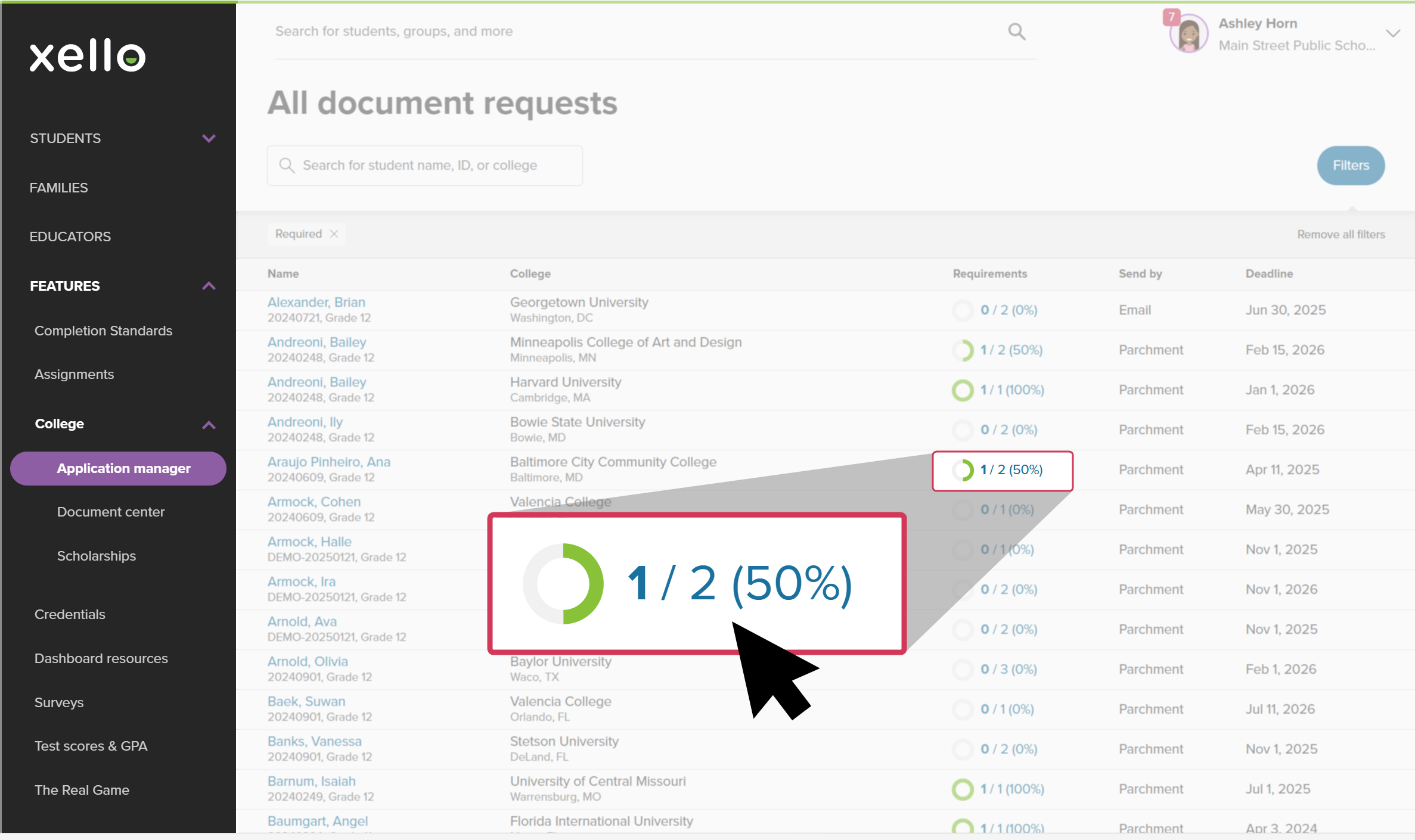1415x840 pixels.
Task: Open The Real Game in sidebar
Action: [x=82, y=790]
